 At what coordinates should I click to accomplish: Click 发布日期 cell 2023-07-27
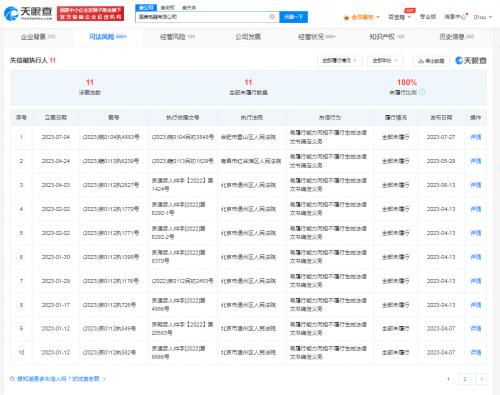coord(441,137)
